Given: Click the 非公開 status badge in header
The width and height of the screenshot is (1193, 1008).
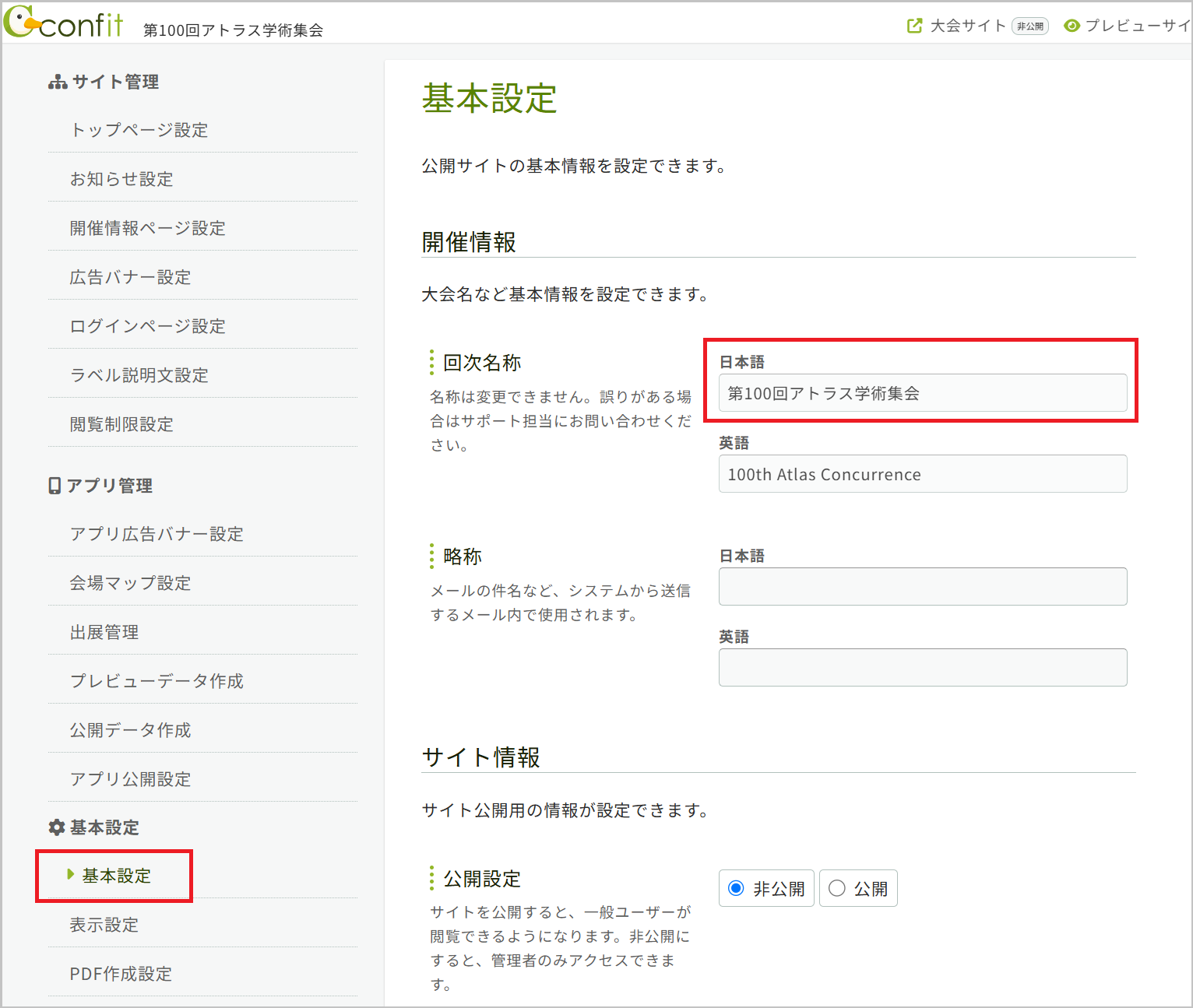Looking at the screenshot, I should [1029, 26].
